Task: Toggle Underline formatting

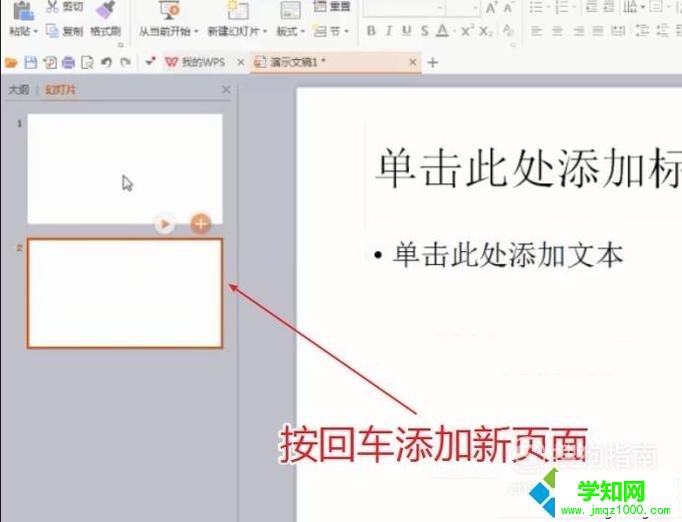Action: click(x=406, y=30)
